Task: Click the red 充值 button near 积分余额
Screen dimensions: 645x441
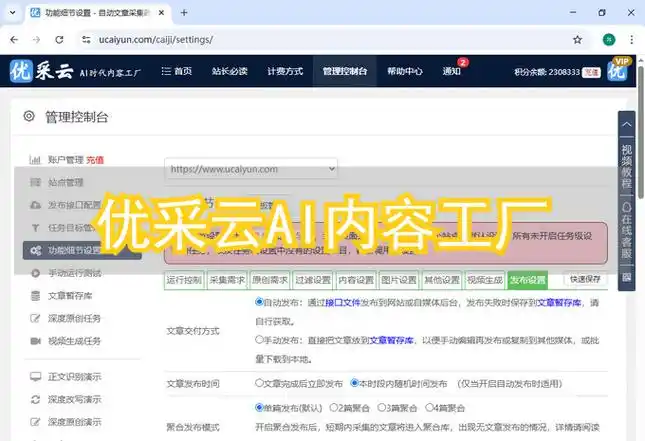Action: click(x=592, y=72)
